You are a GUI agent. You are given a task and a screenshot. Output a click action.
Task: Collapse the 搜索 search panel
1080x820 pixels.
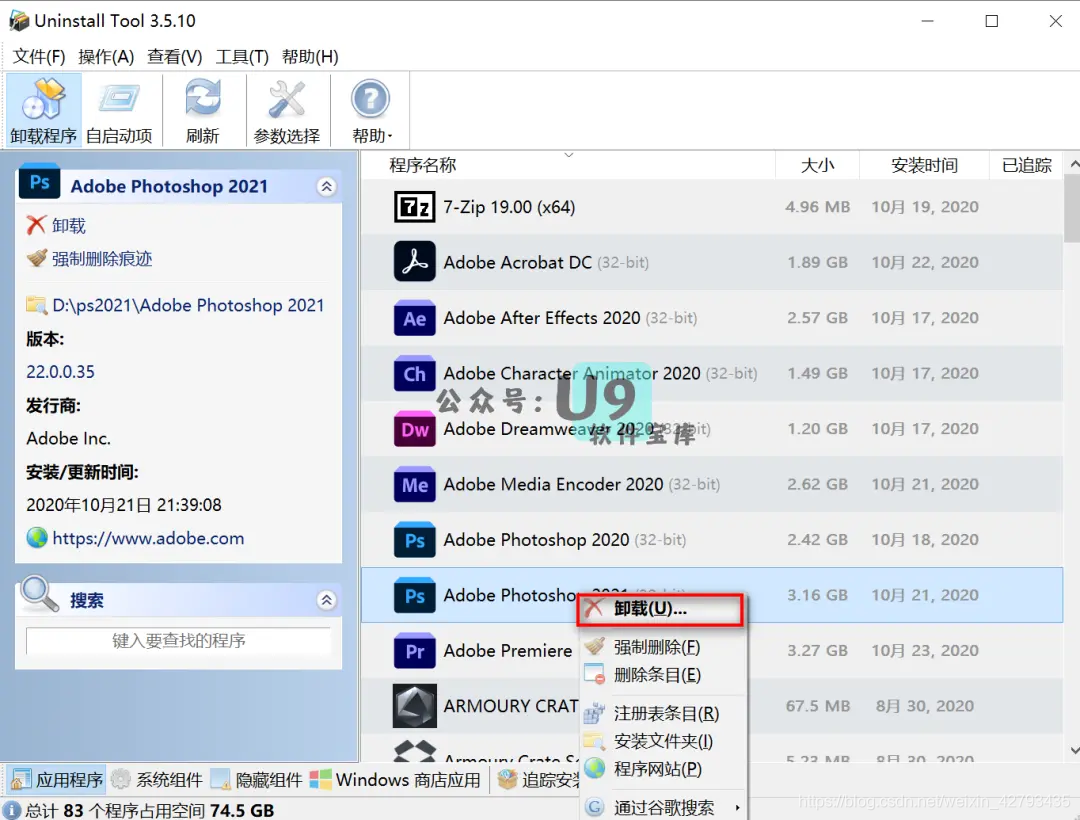coord(326,600)
